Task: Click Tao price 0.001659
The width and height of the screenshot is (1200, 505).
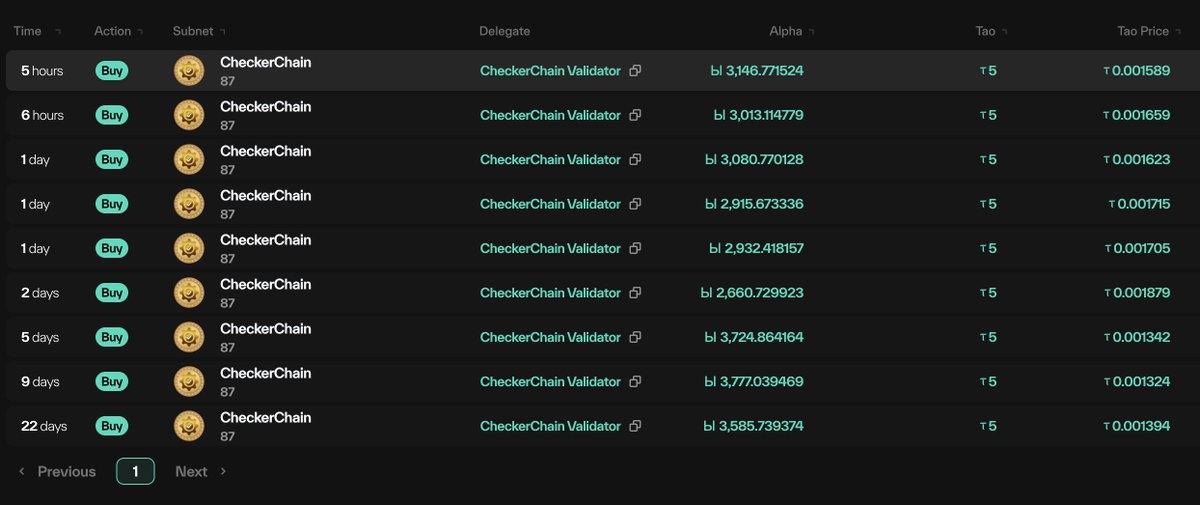Action: pyautogui.click(x=1136, y=115)
